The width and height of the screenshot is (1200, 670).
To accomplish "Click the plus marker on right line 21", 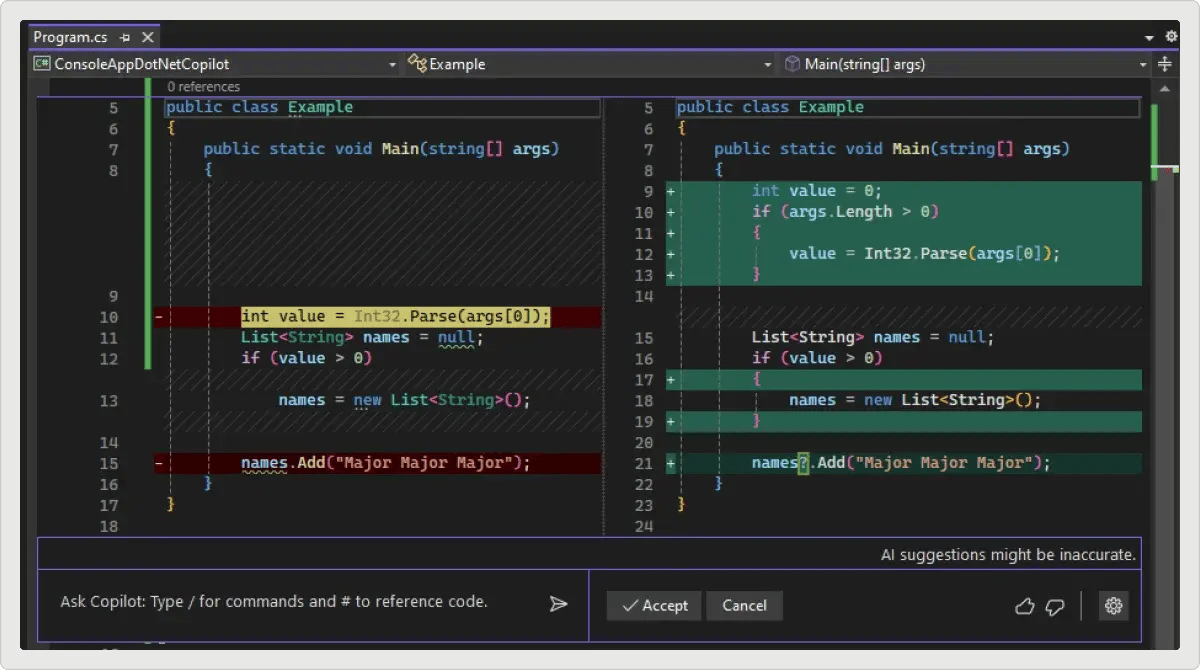I will point(670,463).
